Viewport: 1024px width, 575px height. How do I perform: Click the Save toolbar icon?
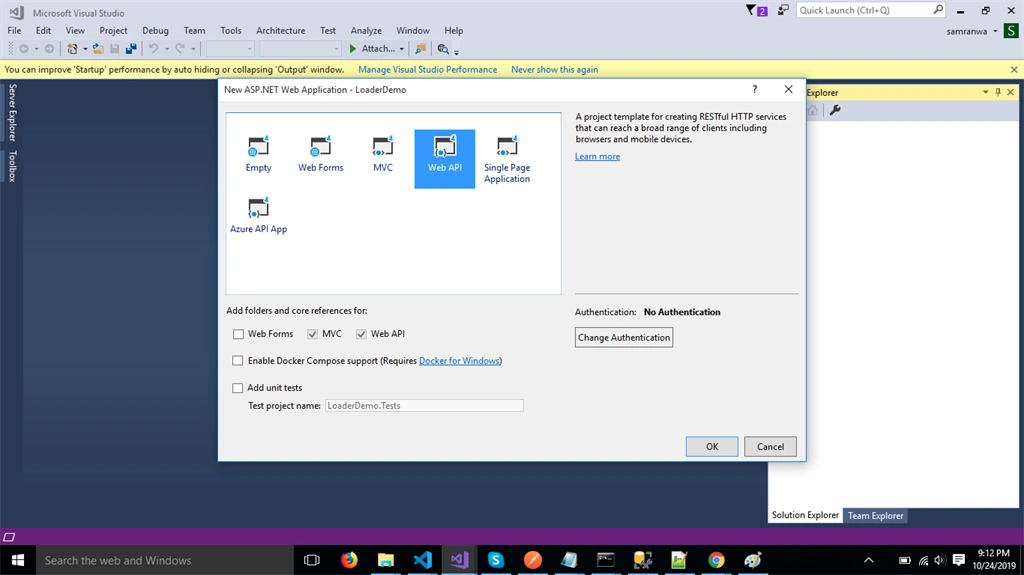pos(114,49)
